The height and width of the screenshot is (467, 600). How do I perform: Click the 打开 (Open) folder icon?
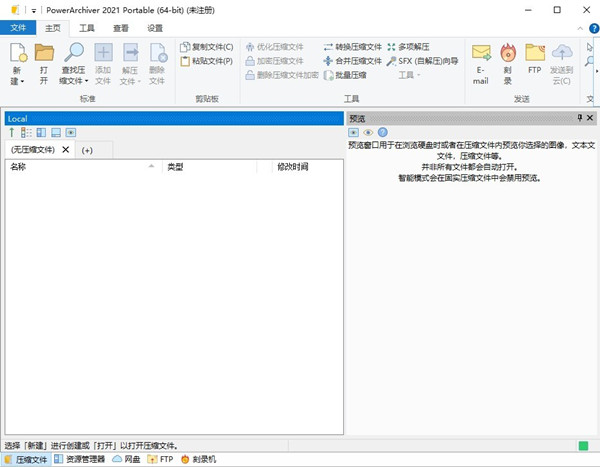click(44, 55)
